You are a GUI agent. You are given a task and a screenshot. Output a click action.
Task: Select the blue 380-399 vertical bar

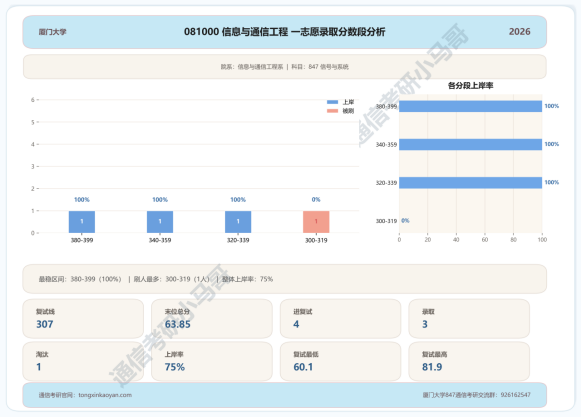[x=82, y=222]
